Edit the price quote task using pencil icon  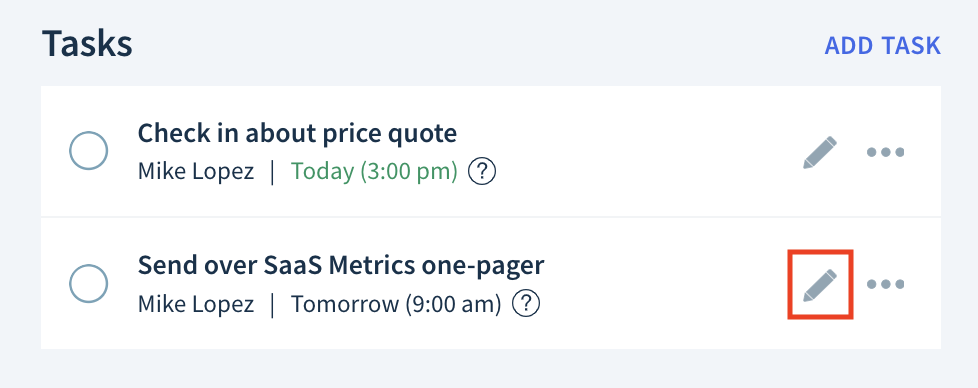pos(820,152)
